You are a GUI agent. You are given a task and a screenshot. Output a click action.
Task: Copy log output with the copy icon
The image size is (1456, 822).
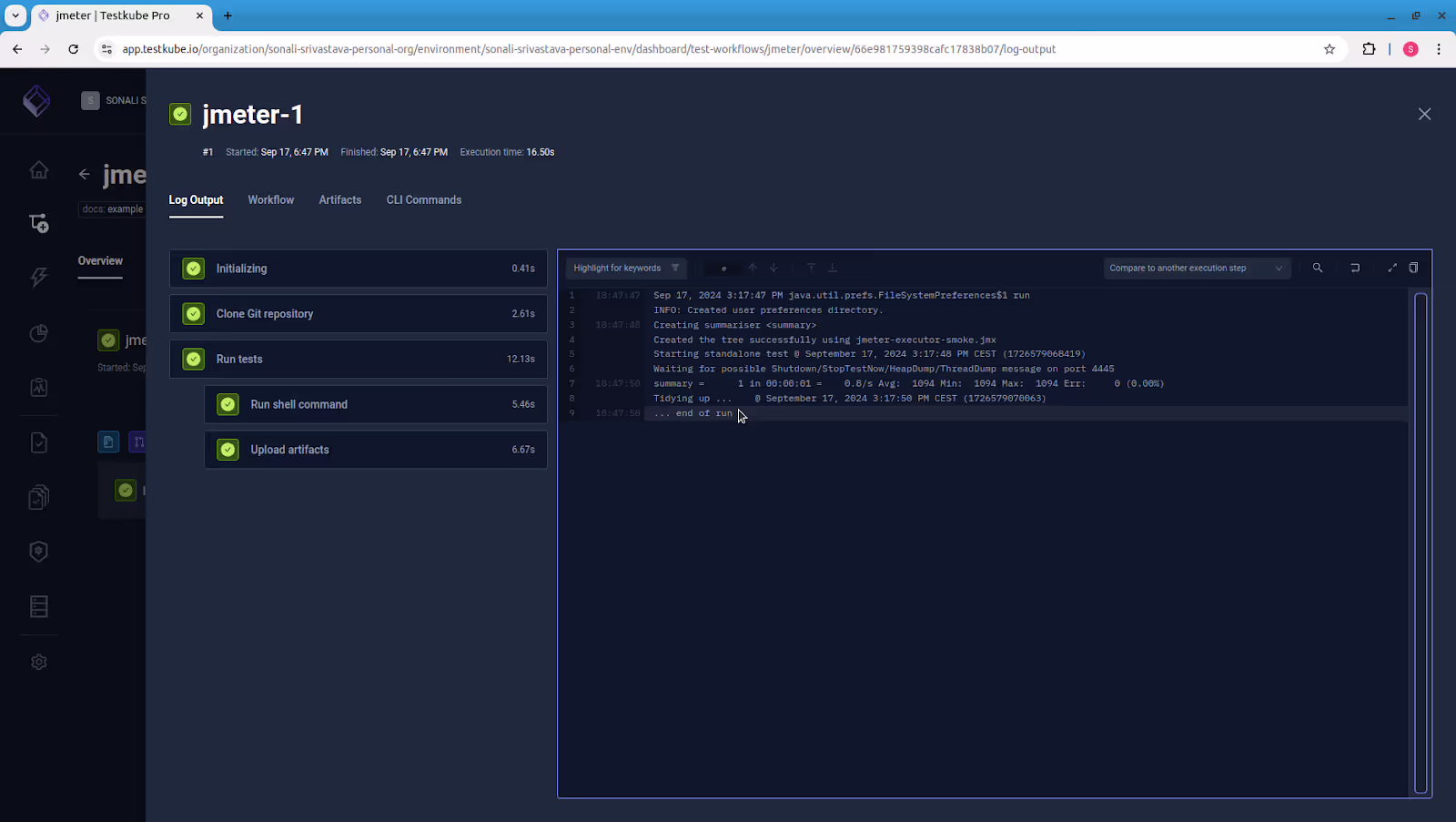click(1413, 268)
